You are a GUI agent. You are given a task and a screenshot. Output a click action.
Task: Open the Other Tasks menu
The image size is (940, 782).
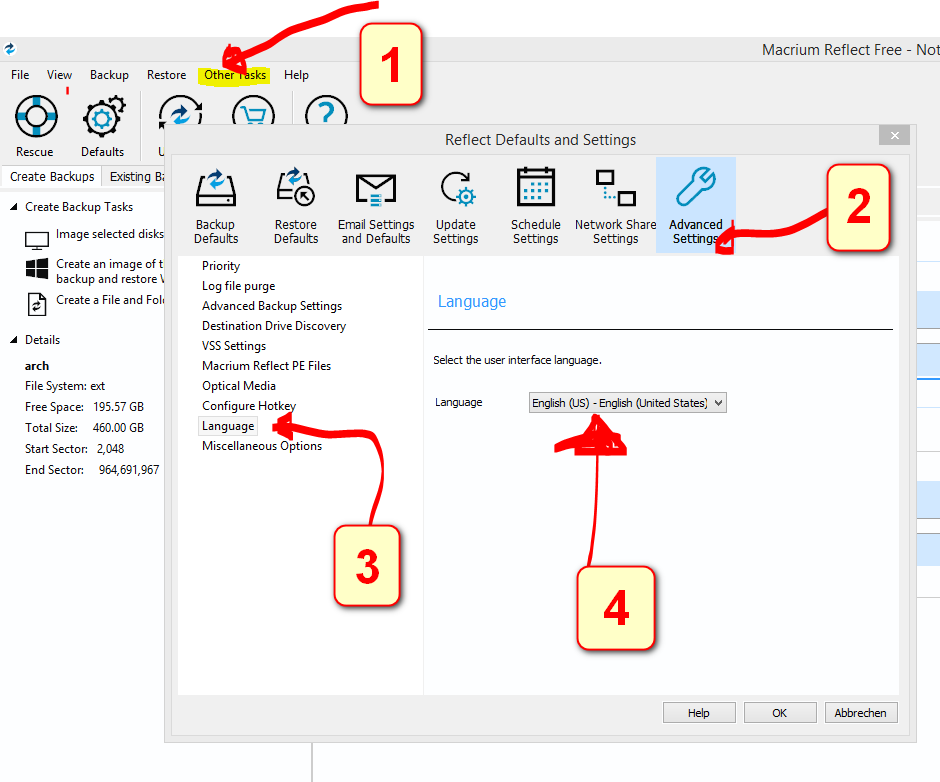pyautogui.click(x=235, y=75)
